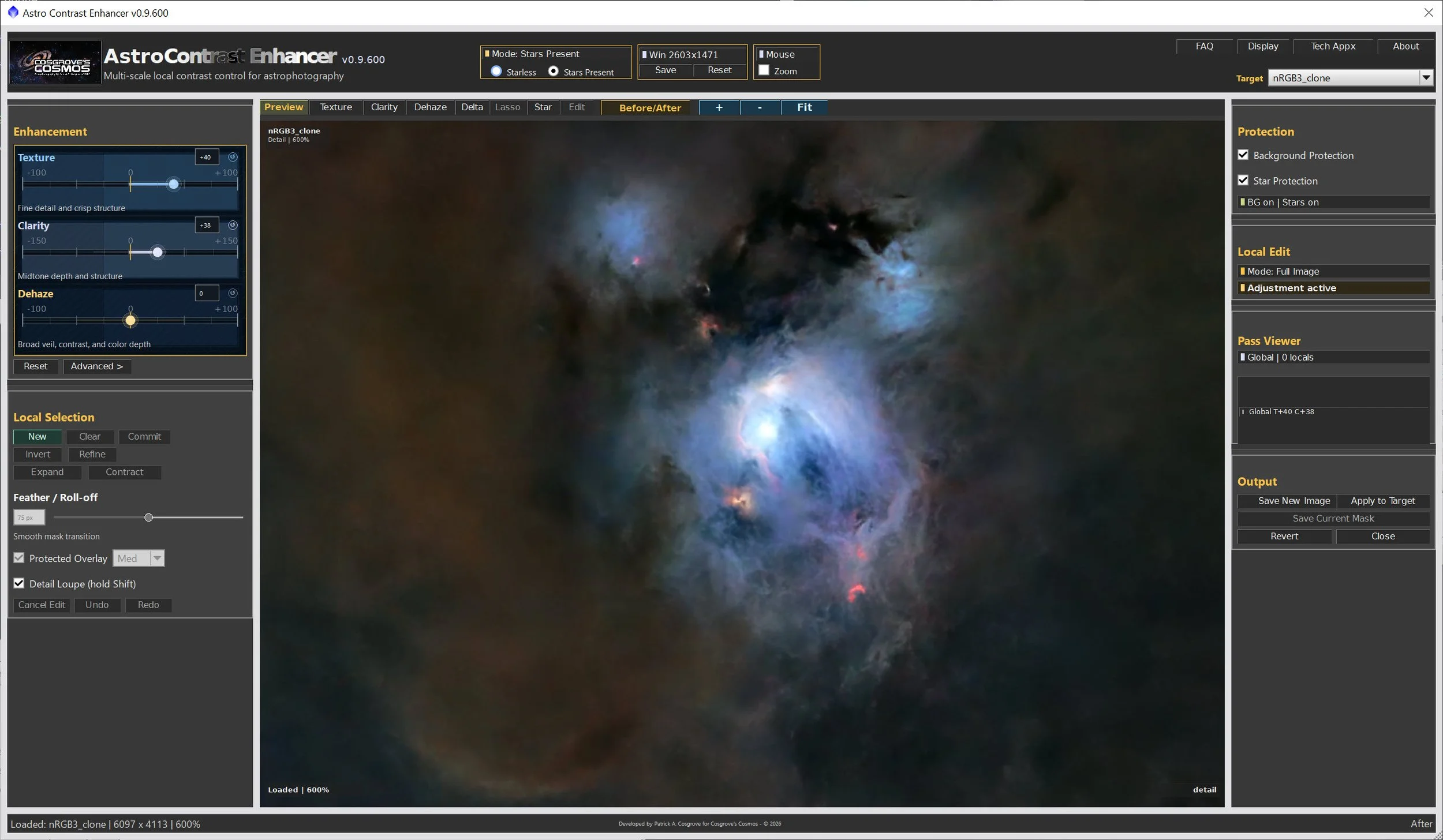This screenshot has width=1443, height=840.
Task: Toggle Star Protection checkbox
Action: point(1243,180)
